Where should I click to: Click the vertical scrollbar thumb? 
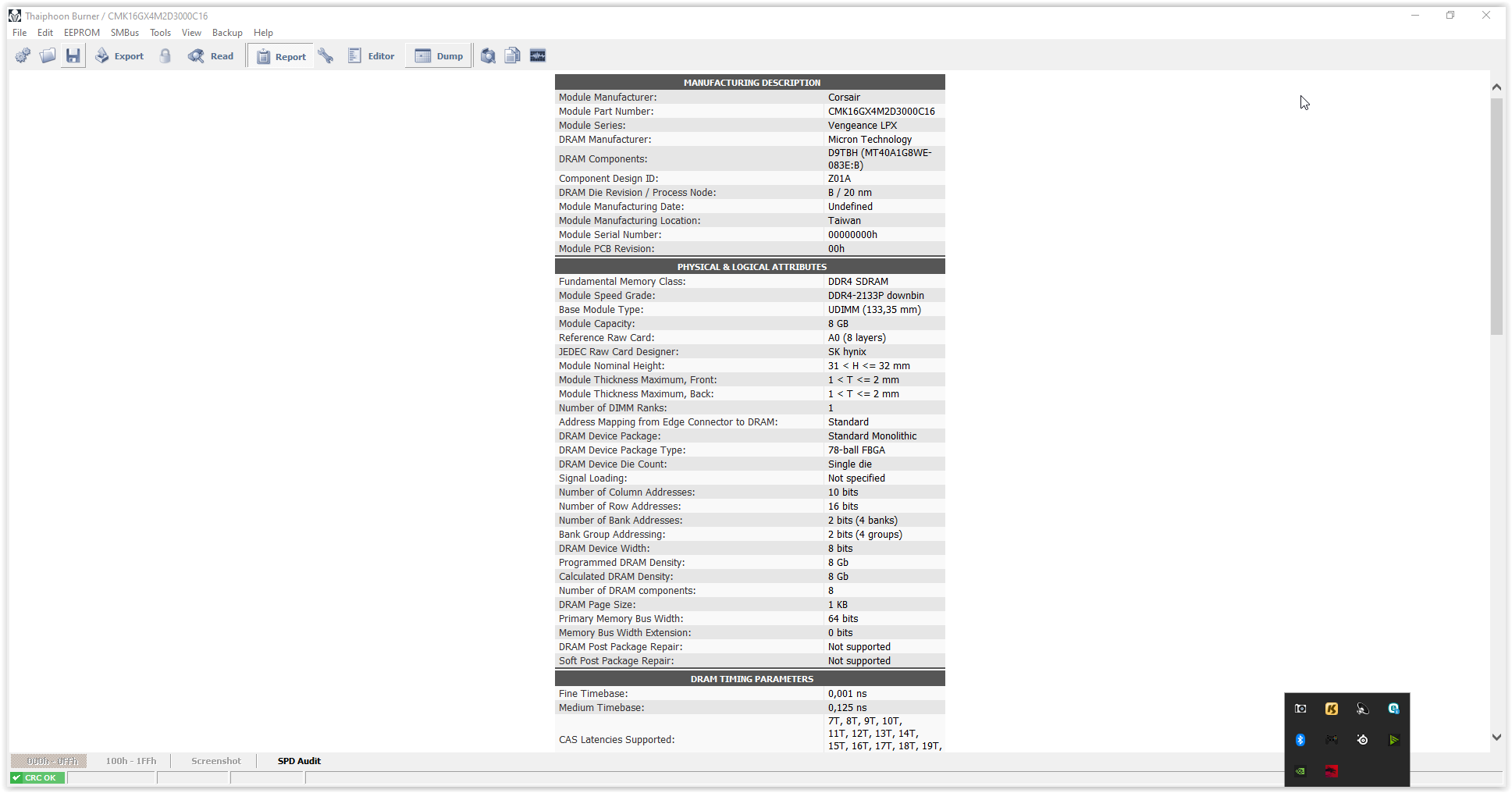tap(1496, 216)
